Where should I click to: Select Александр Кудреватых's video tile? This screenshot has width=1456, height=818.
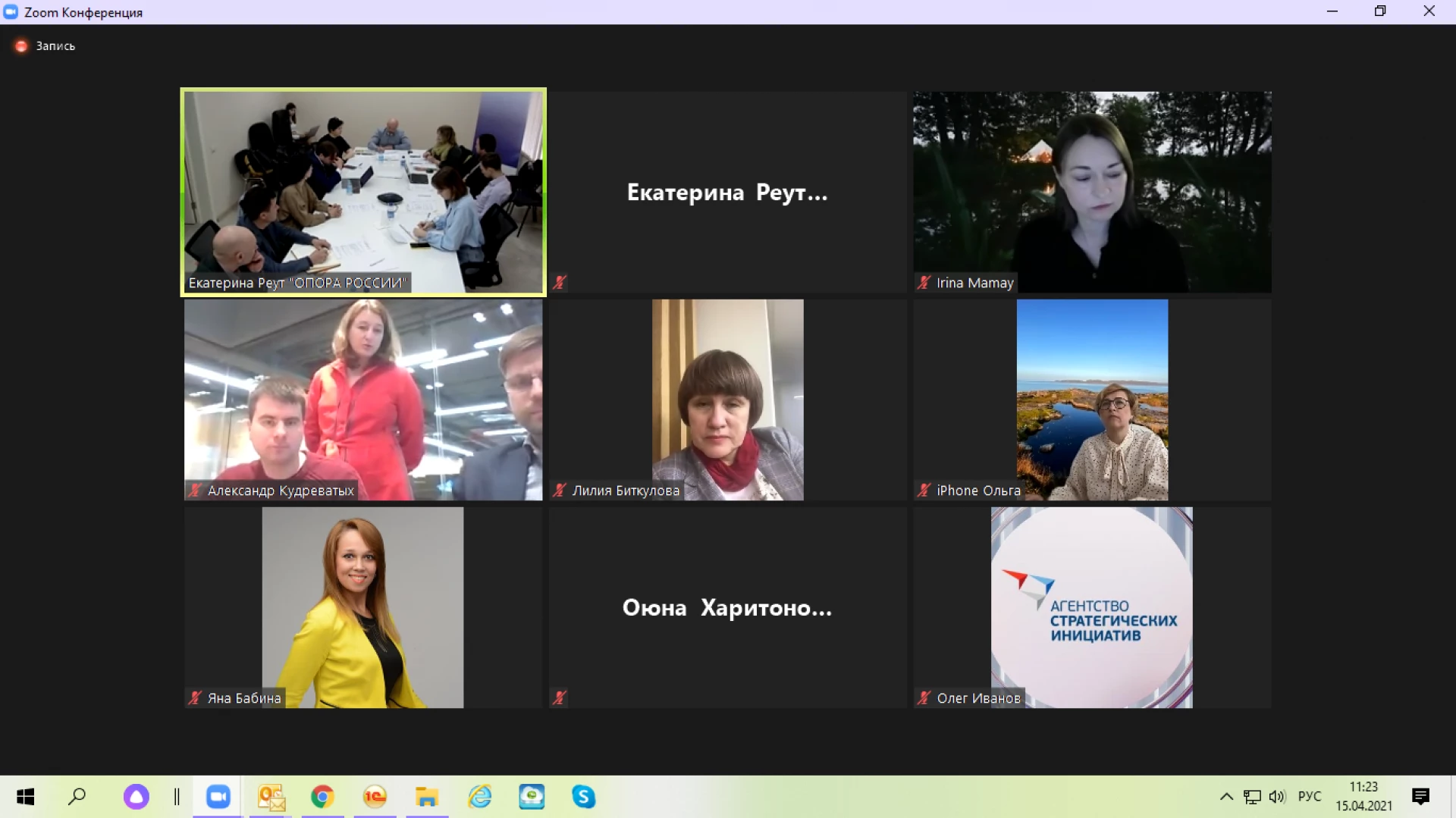point(363,400)
